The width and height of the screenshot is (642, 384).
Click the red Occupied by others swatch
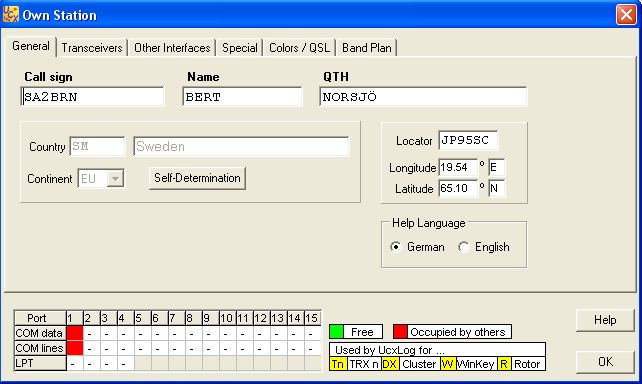[x=400, y=332]
